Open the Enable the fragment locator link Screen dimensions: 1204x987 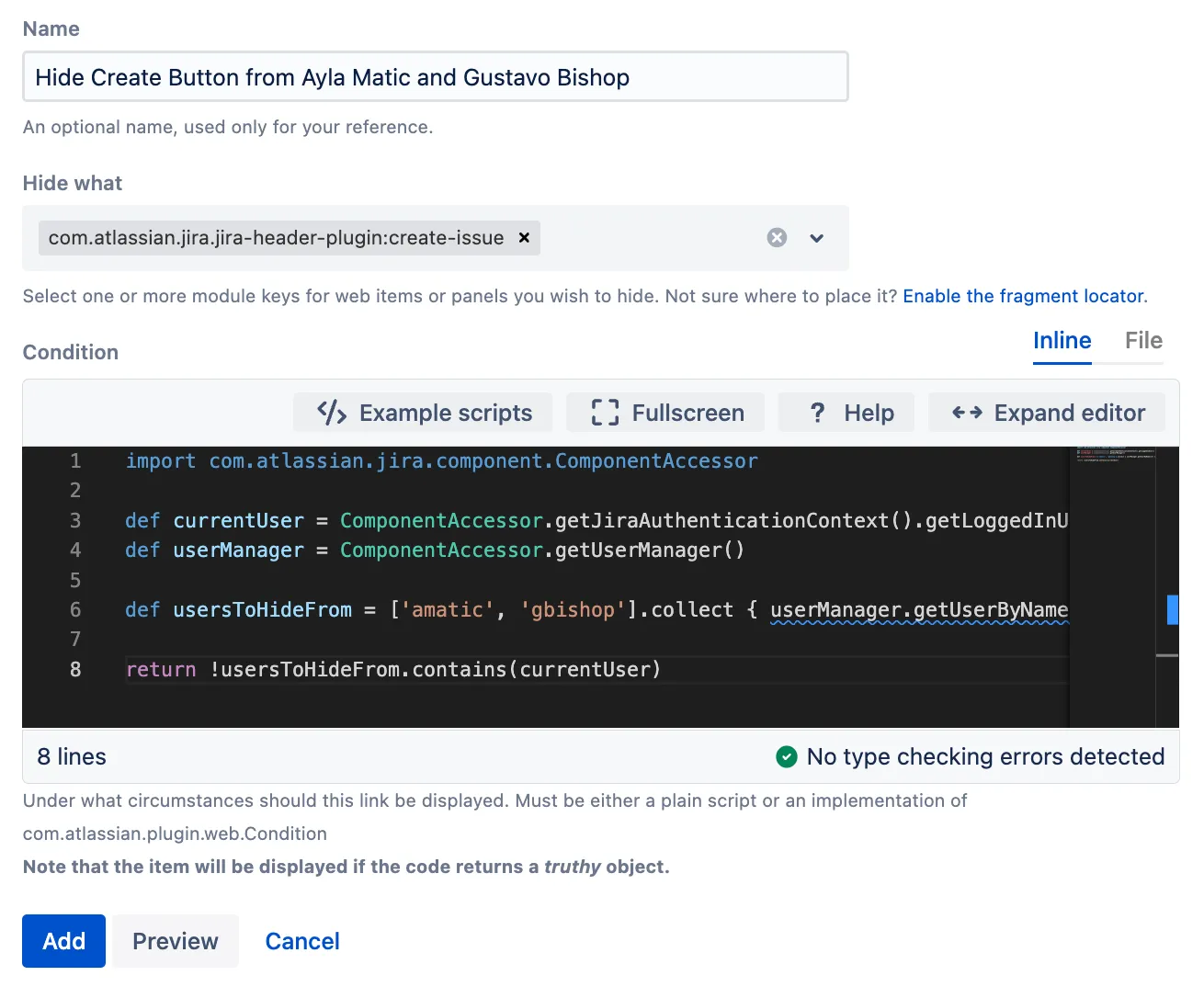pos(1025,296)
